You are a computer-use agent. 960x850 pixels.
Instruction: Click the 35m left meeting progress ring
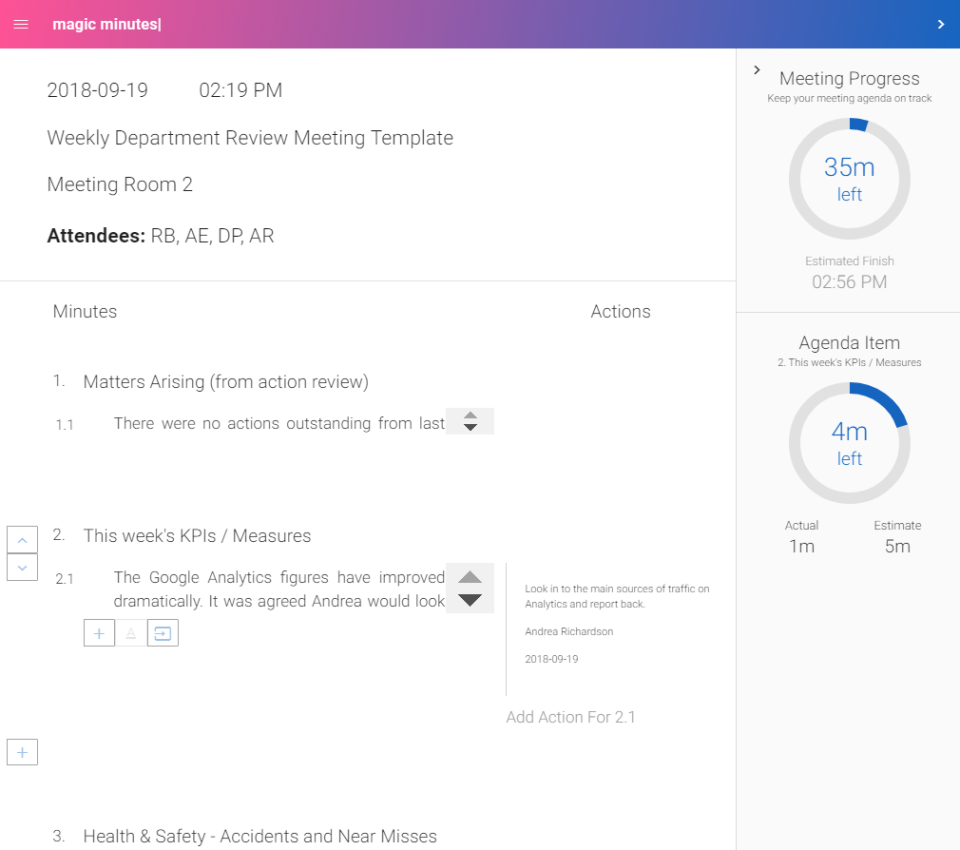pos(849,179)
